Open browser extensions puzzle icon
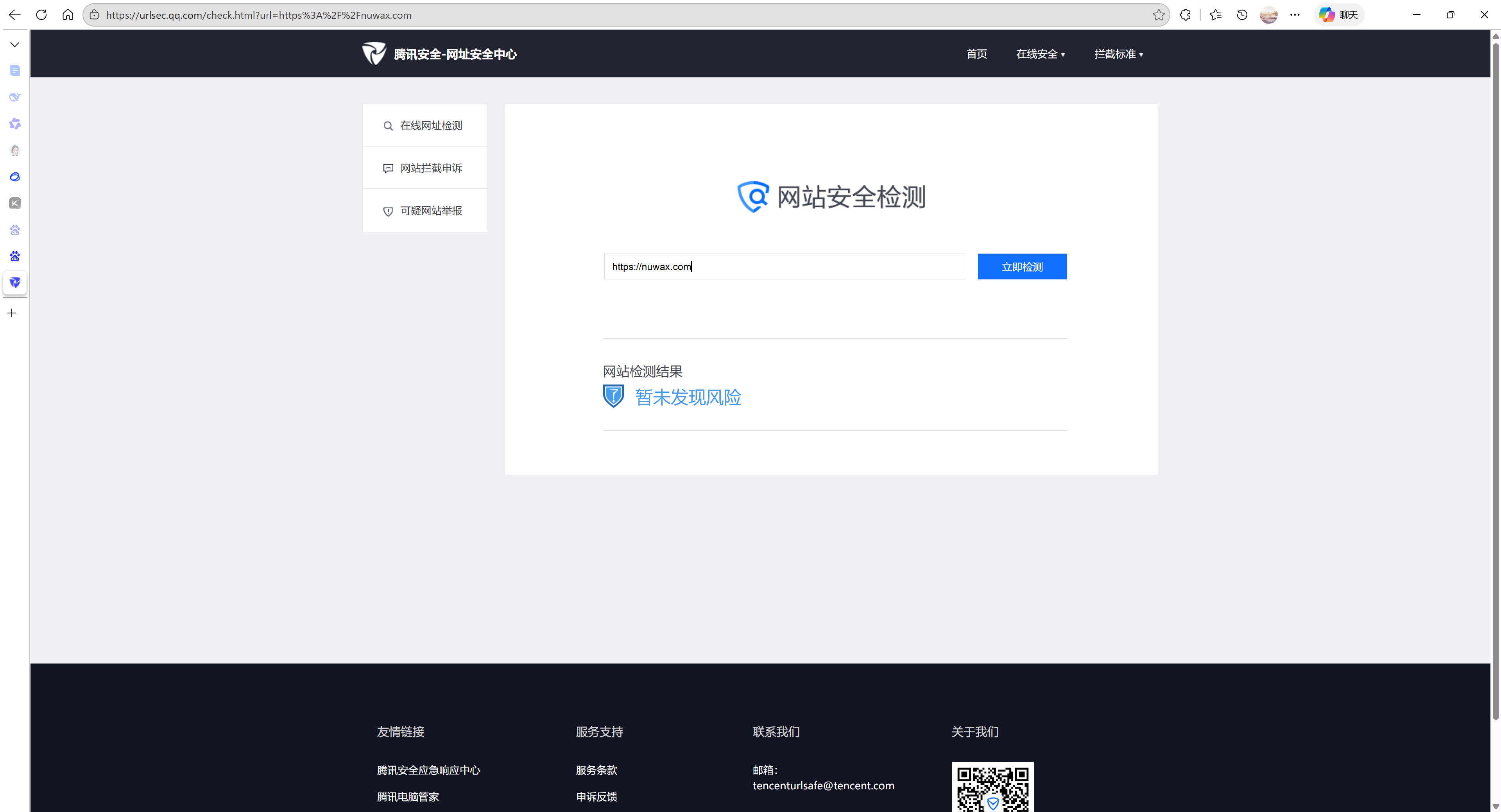Image resolution: width=1501 pixels, height=812 pixels. click(x=1185, y=15)
